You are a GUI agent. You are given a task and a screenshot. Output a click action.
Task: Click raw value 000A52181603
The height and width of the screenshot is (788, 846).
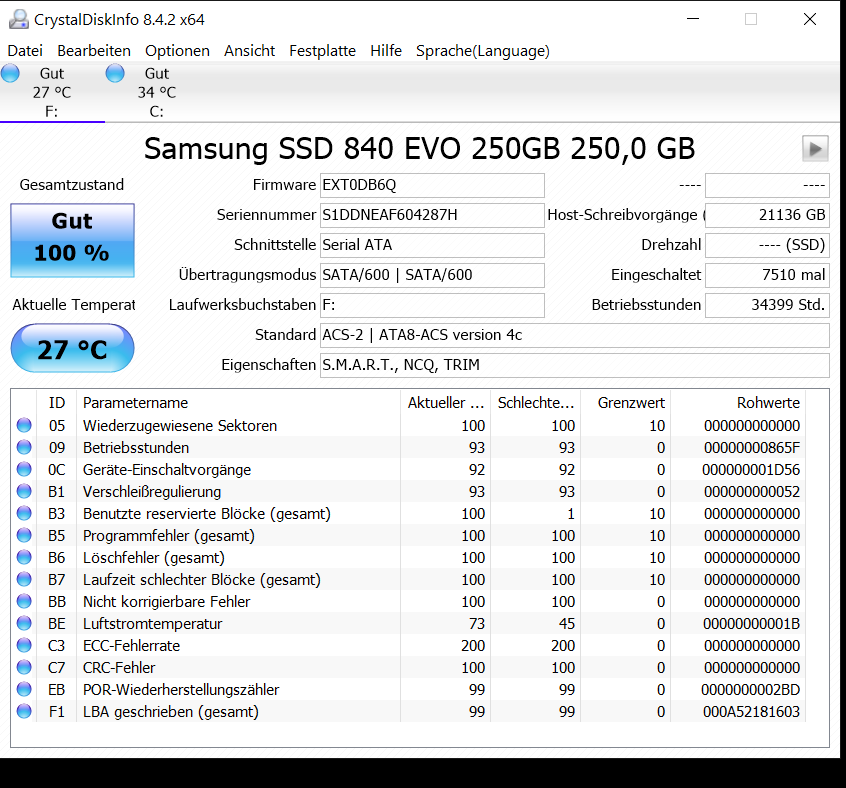pos(751,712)
